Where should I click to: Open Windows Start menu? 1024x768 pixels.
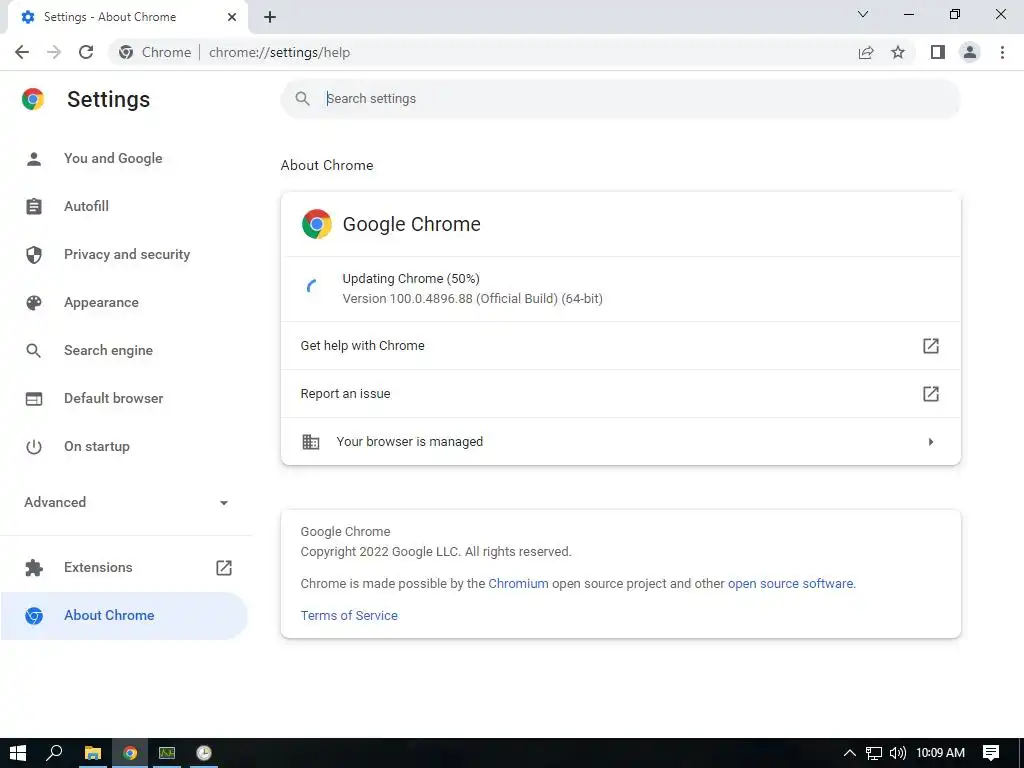18,753
